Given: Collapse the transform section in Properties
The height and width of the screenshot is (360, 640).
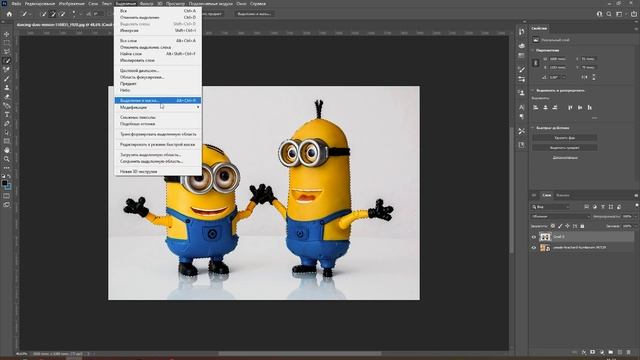Looking at the screenshot, I should [x=533, y=50].
